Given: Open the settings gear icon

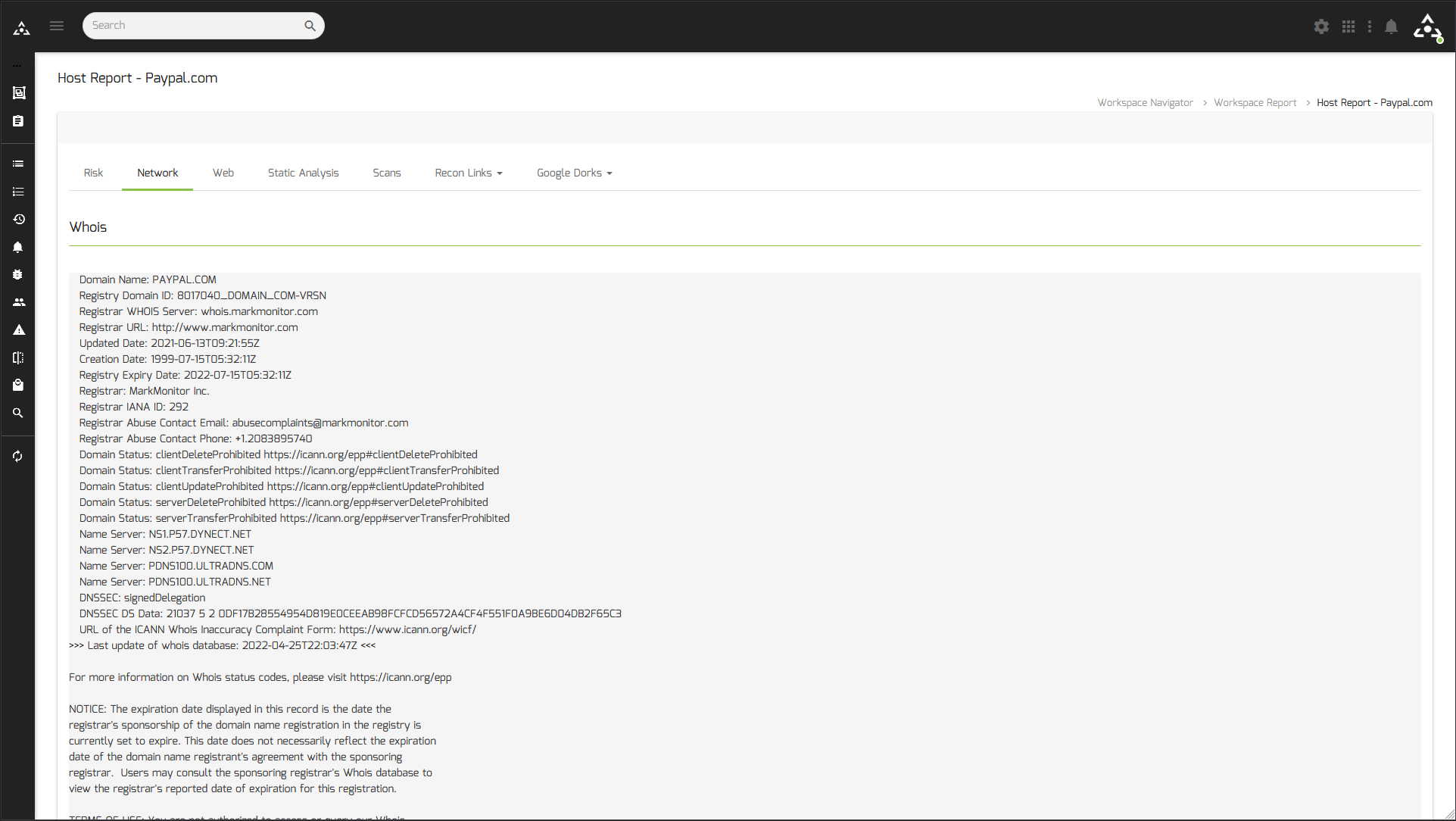Looking at the screenshot, I should pyautogui.click(x=1321, y=27).
